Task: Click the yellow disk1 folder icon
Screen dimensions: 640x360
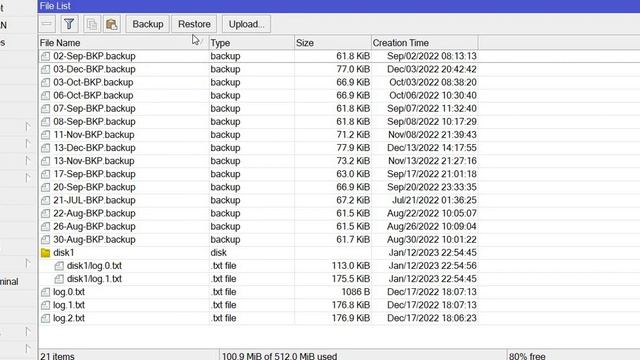Action: pyautogui.click(x=46, y=253)
